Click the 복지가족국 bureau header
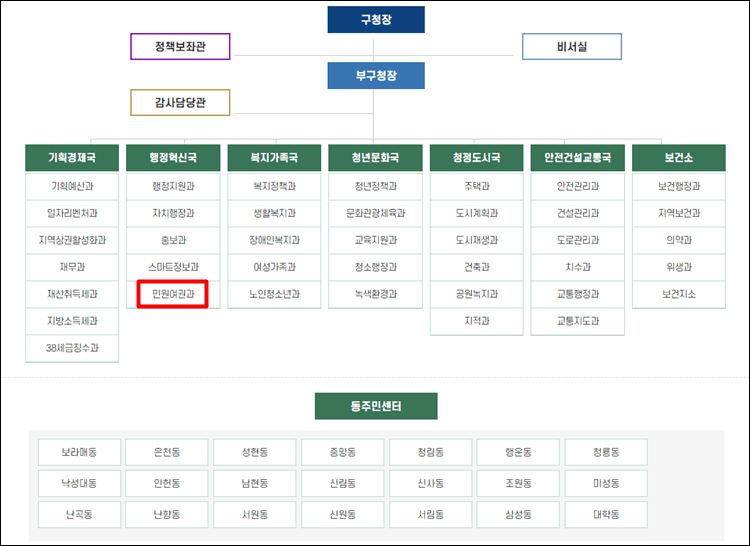 275,158
